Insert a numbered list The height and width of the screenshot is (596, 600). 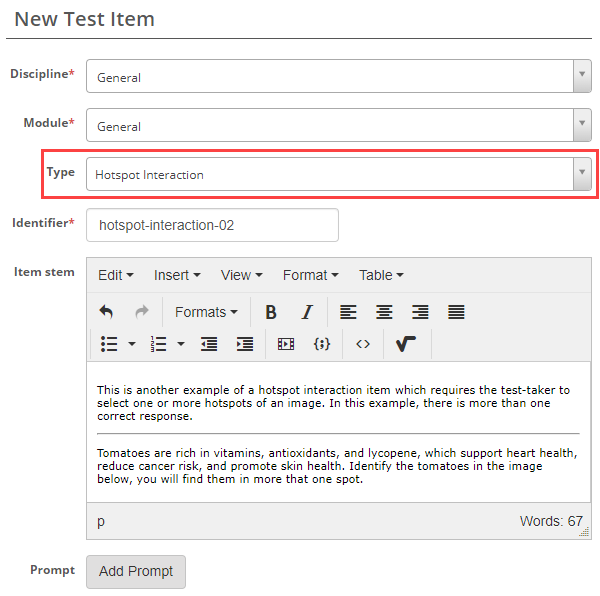(x=158, y=344)
